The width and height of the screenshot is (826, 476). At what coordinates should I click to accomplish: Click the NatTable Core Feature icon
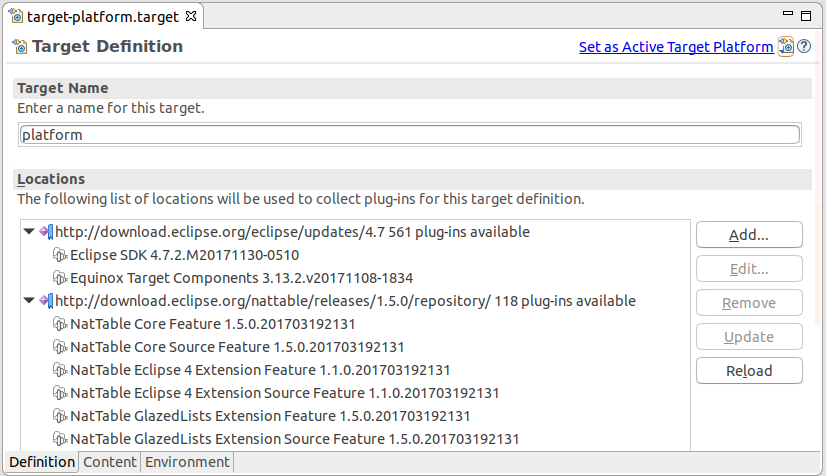point(60,324)
